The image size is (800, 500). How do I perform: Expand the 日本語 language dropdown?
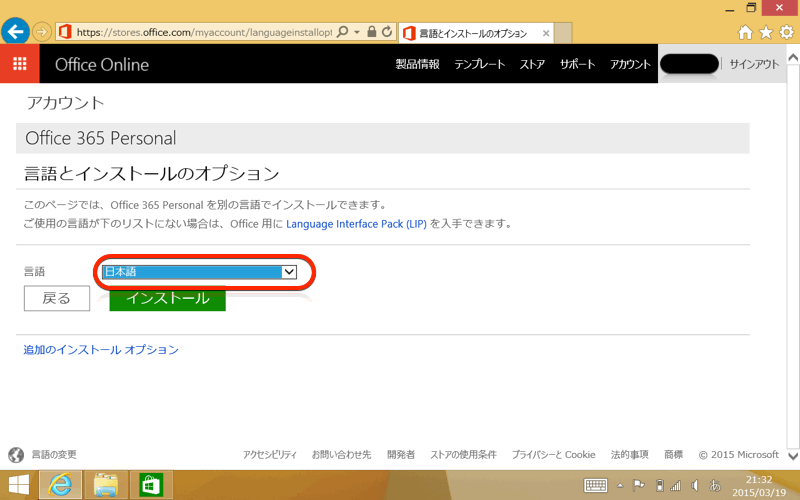coord(289,271)
